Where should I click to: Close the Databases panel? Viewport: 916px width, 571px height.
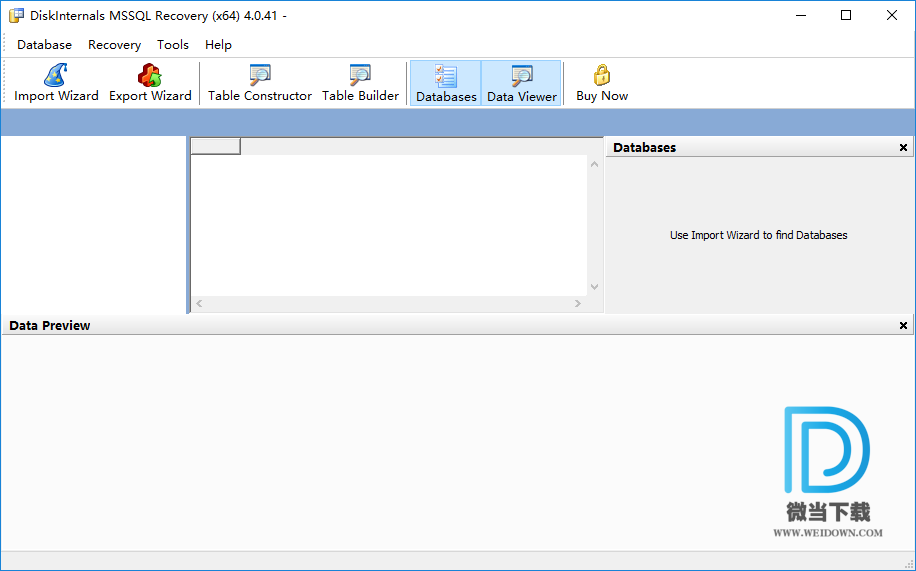903,148
